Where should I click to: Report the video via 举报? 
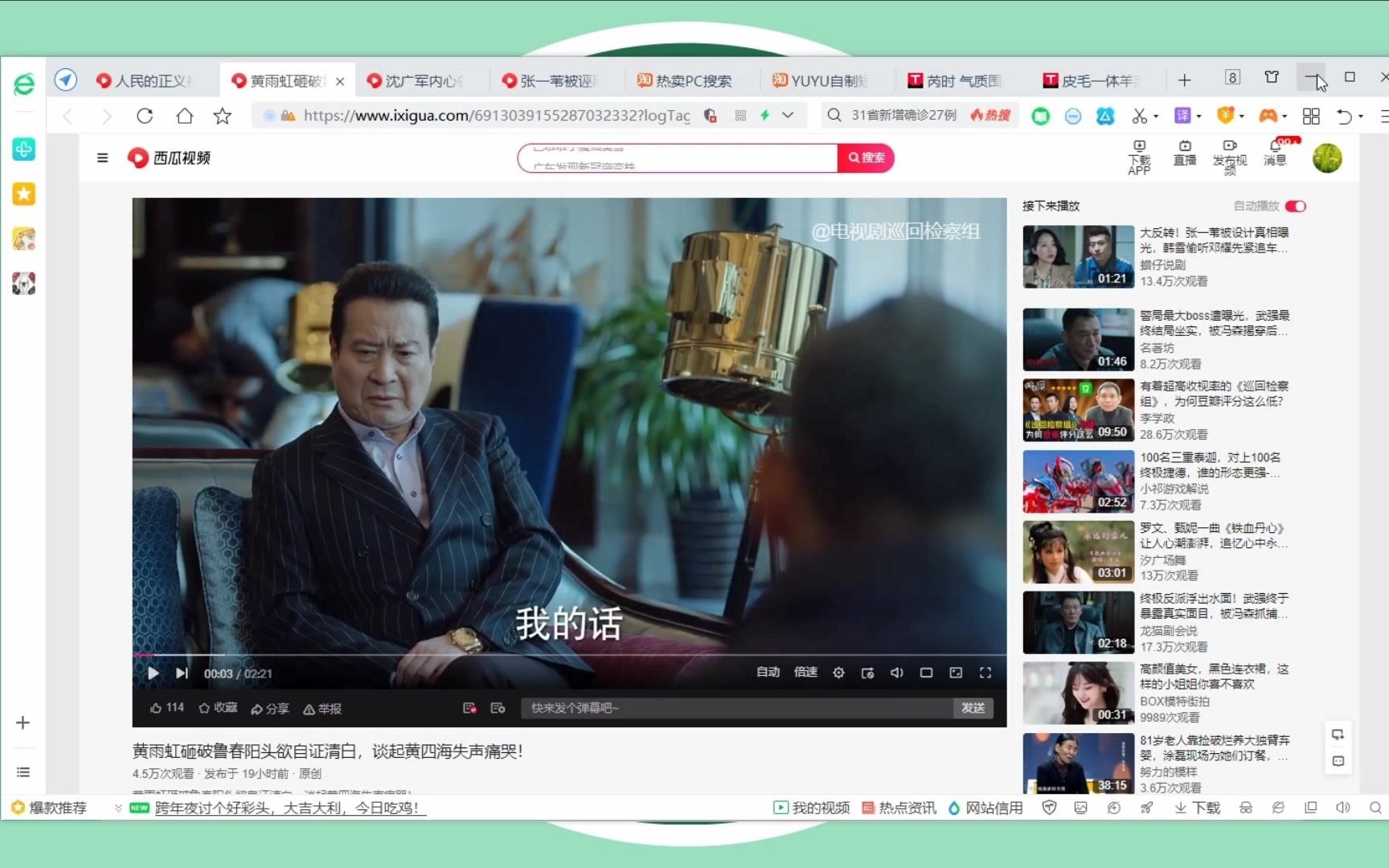click(x=322, y=708)
